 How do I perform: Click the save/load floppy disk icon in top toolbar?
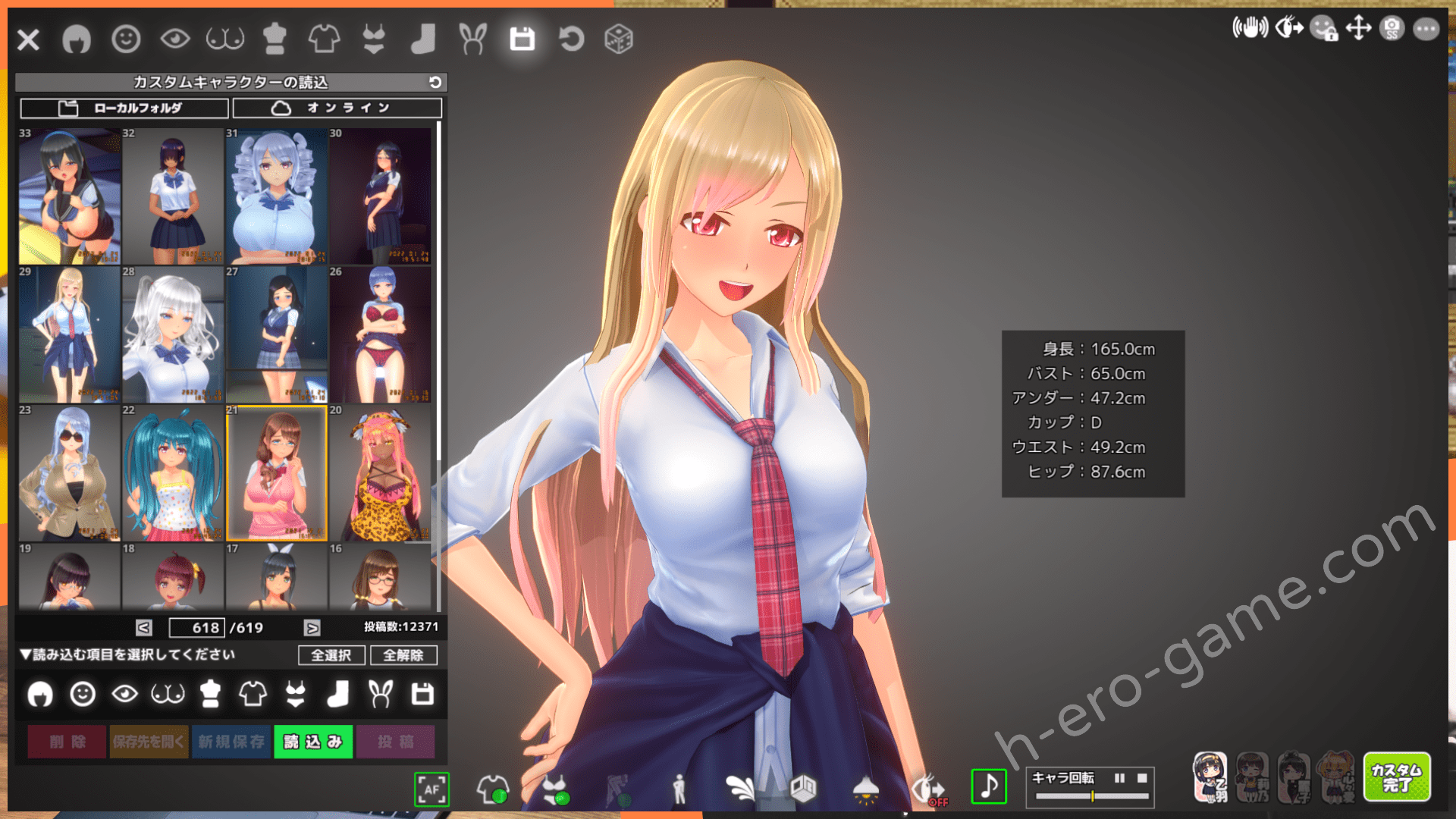522,39
